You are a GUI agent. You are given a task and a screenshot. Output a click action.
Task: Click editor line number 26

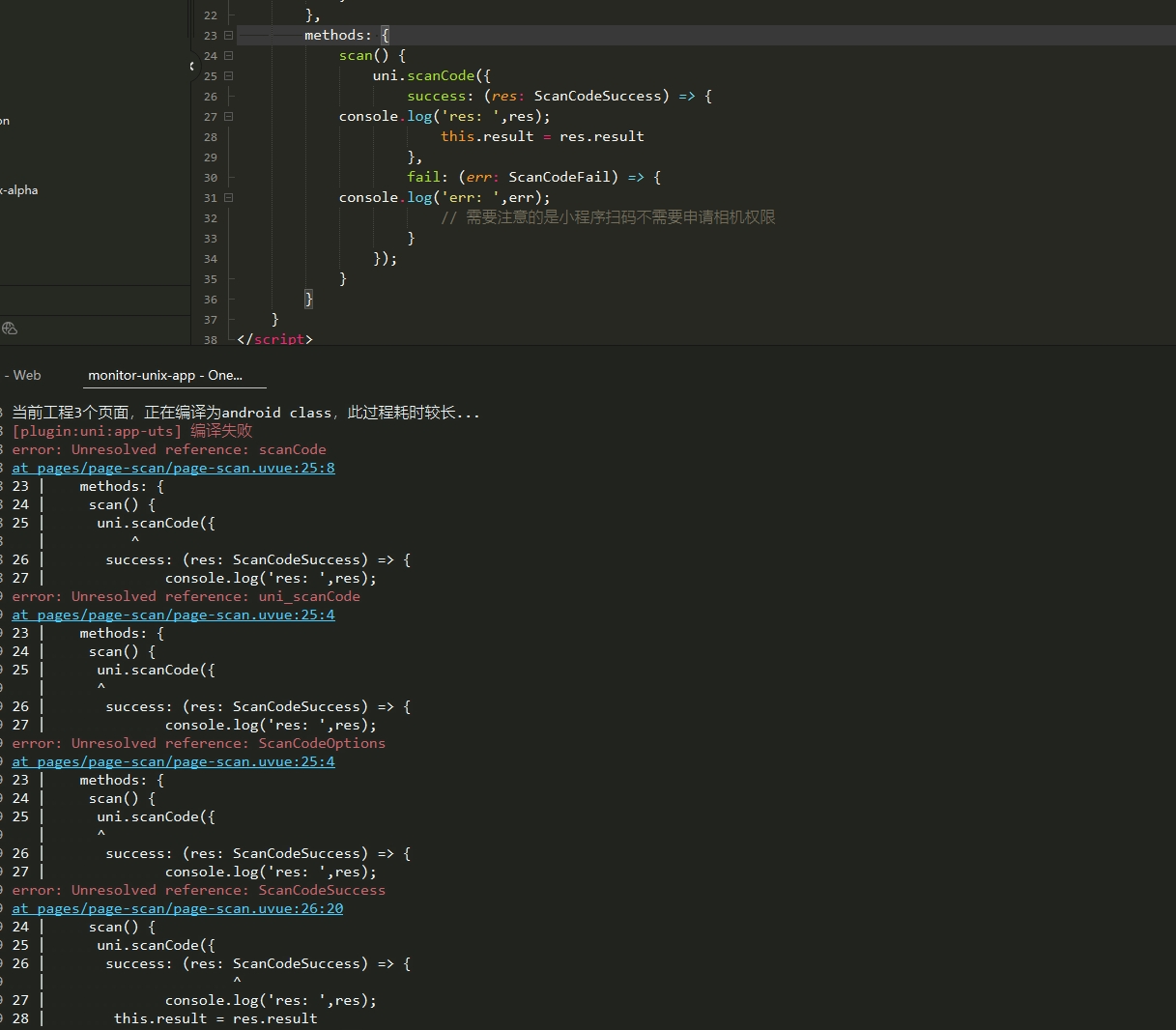211,97
